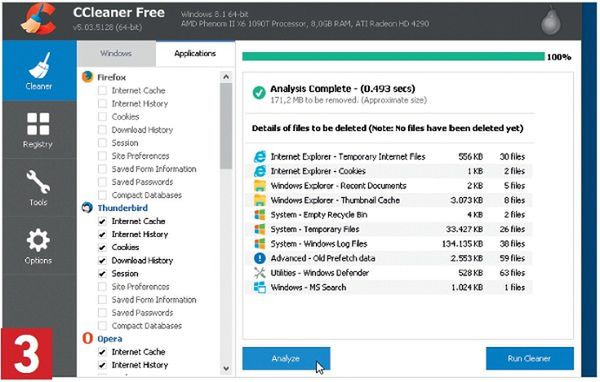Click the exclamation icon beside Old Prefetch data

(x=260, y=258)
